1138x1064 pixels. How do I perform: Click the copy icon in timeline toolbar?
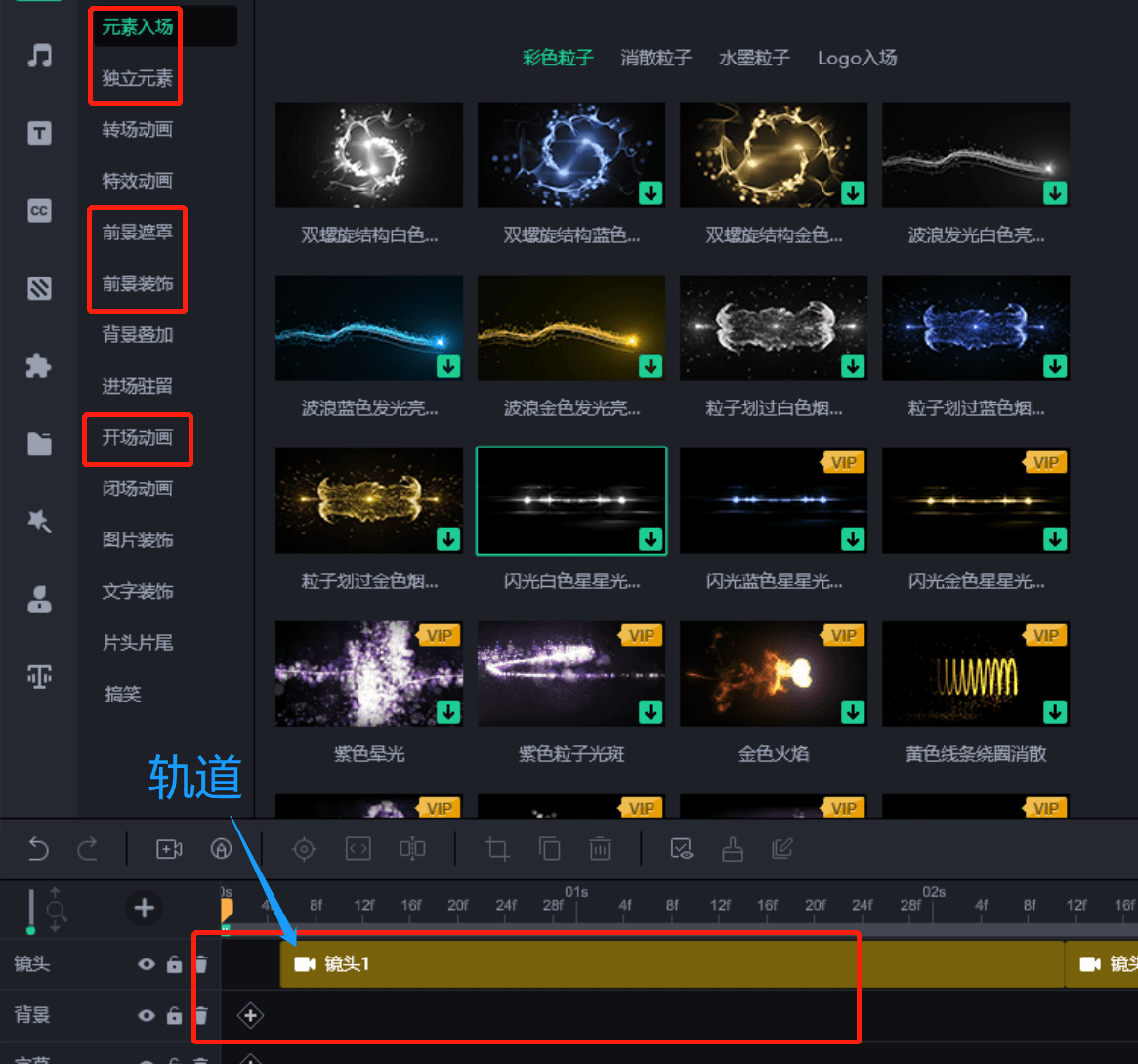click(549, 848)
